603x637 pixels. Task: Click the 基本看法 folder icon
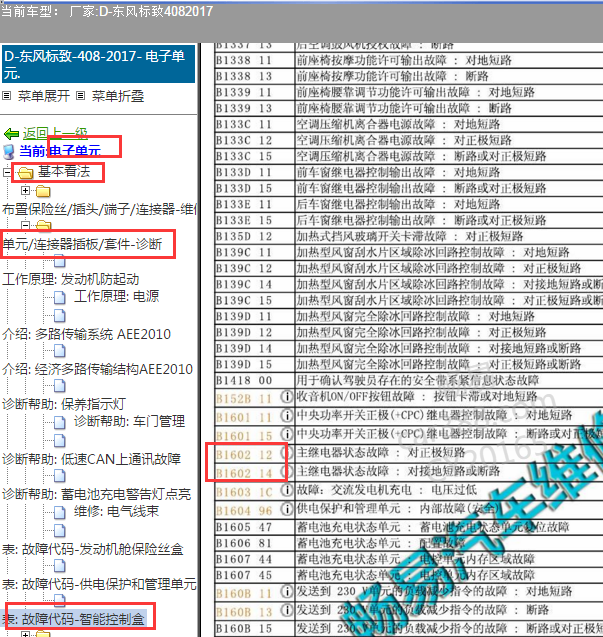coord(25,173)
